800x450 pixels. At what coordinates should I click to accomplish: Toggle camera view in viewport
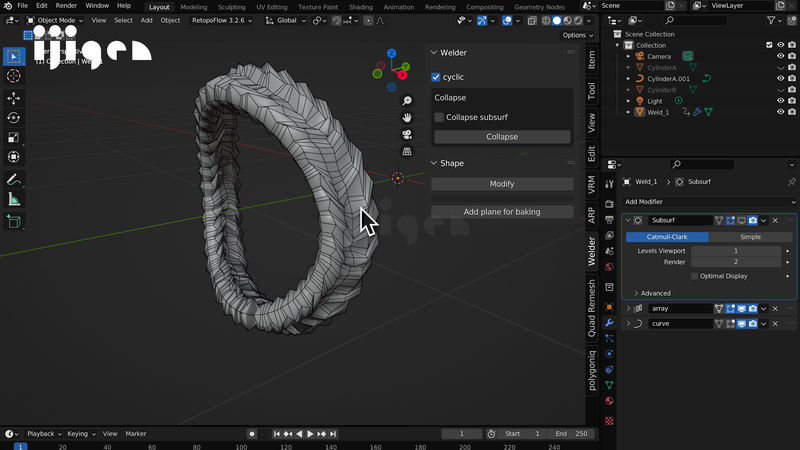click(x=407, y=135)
